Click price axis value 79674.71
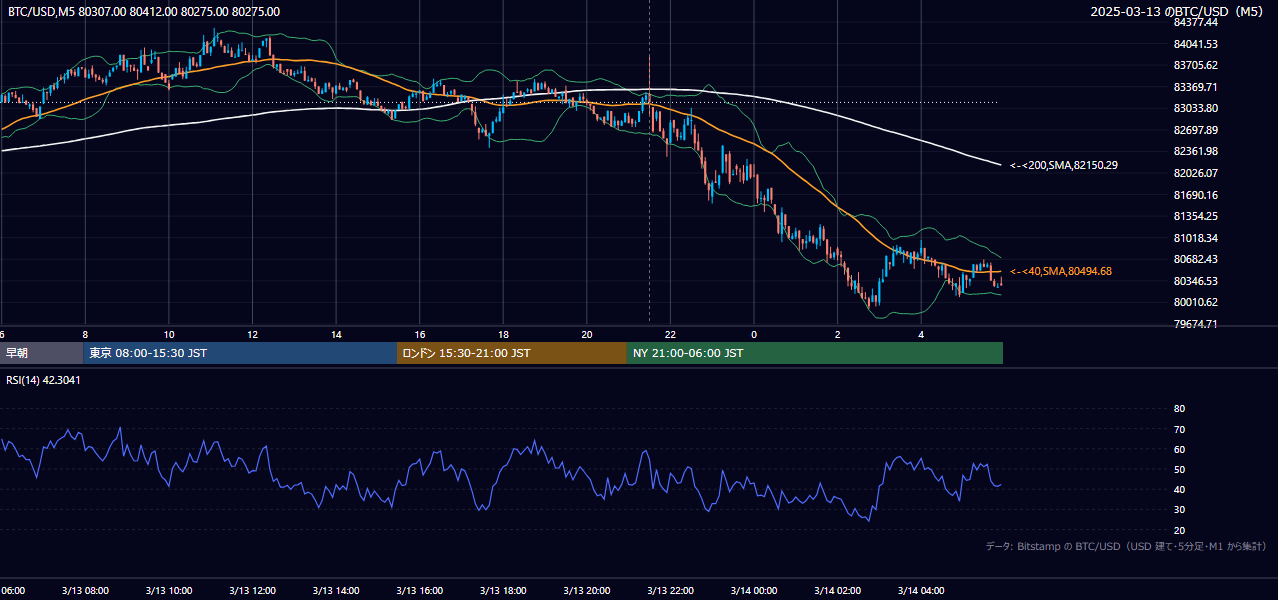 coord(1195,324)
